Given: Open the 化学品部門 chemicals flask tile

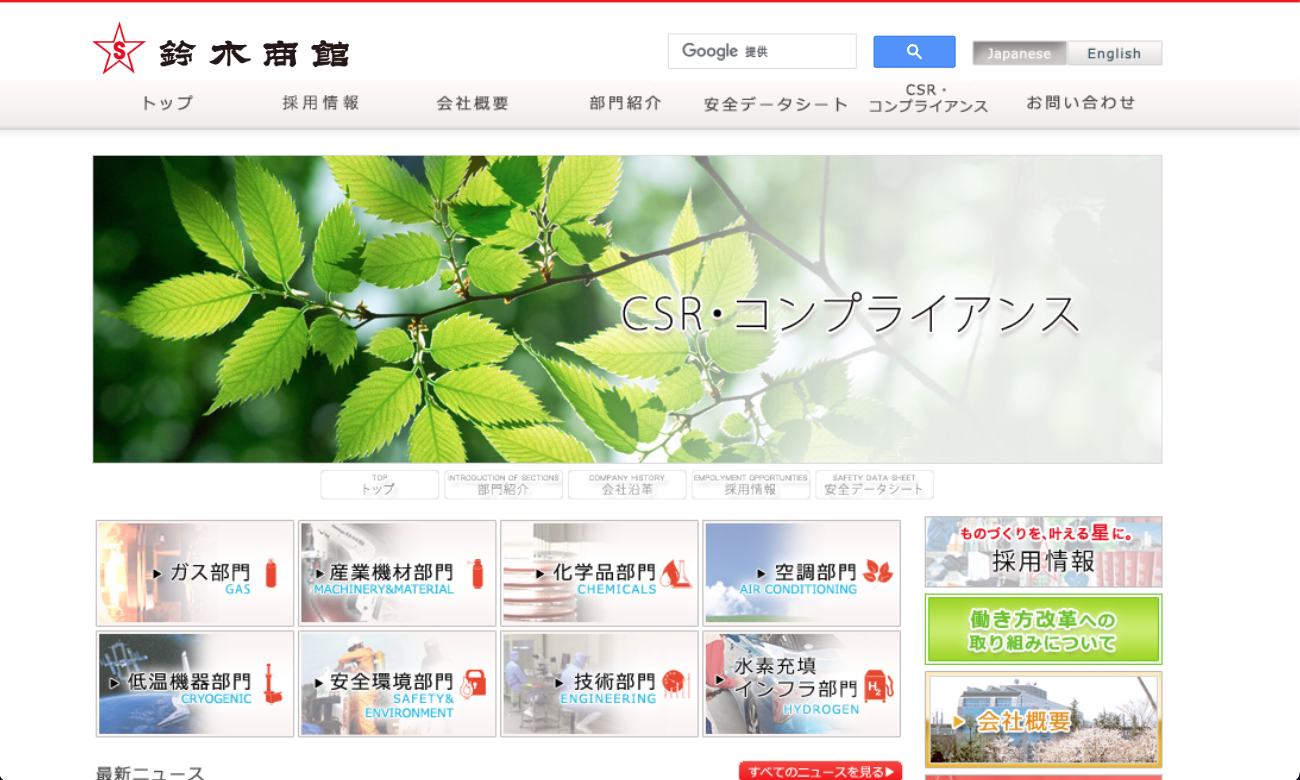Looking at the screenshot, I should coord(599,573).
